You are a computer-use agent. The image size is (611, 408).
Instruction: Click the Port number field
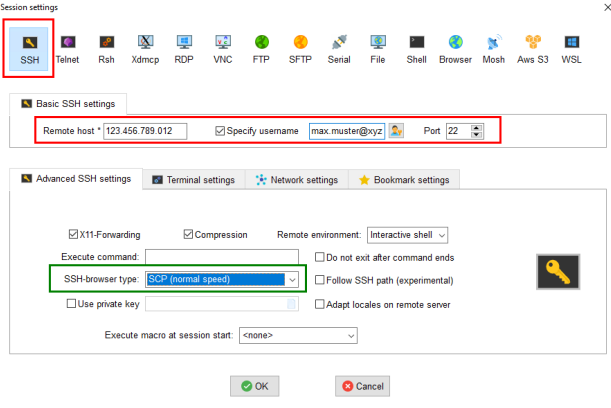pos(458,131)
